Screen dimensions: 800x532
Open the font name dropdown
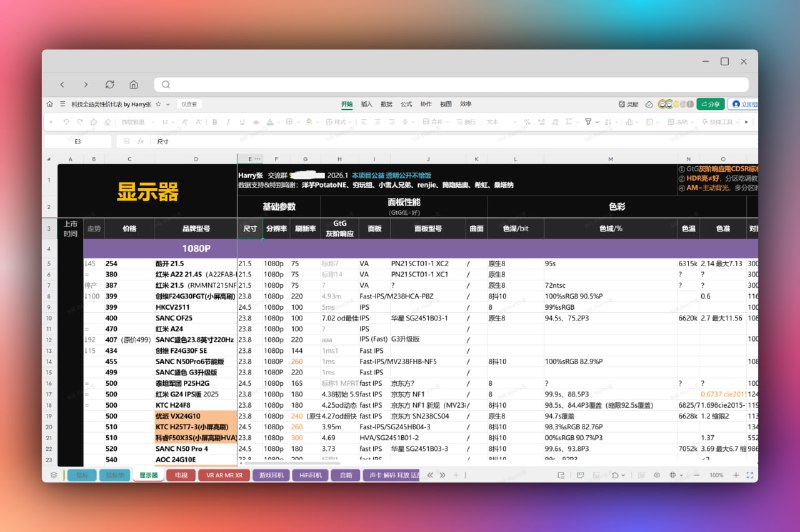pos(136,122)
